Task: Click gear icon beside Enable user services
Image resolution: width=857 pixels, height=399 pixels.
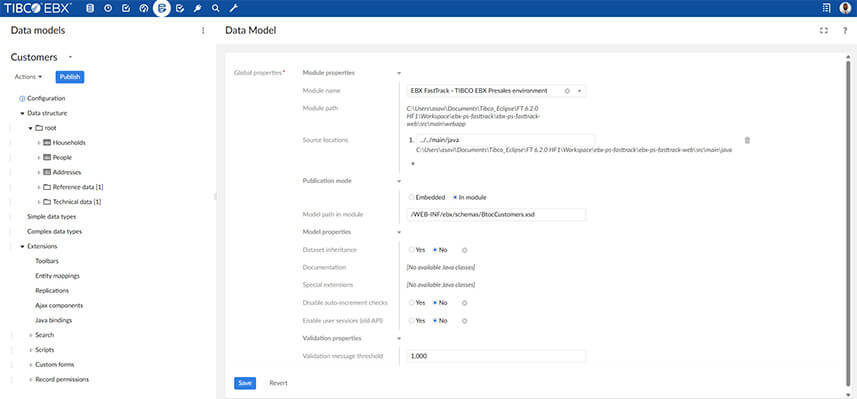Action: [465, 321]
